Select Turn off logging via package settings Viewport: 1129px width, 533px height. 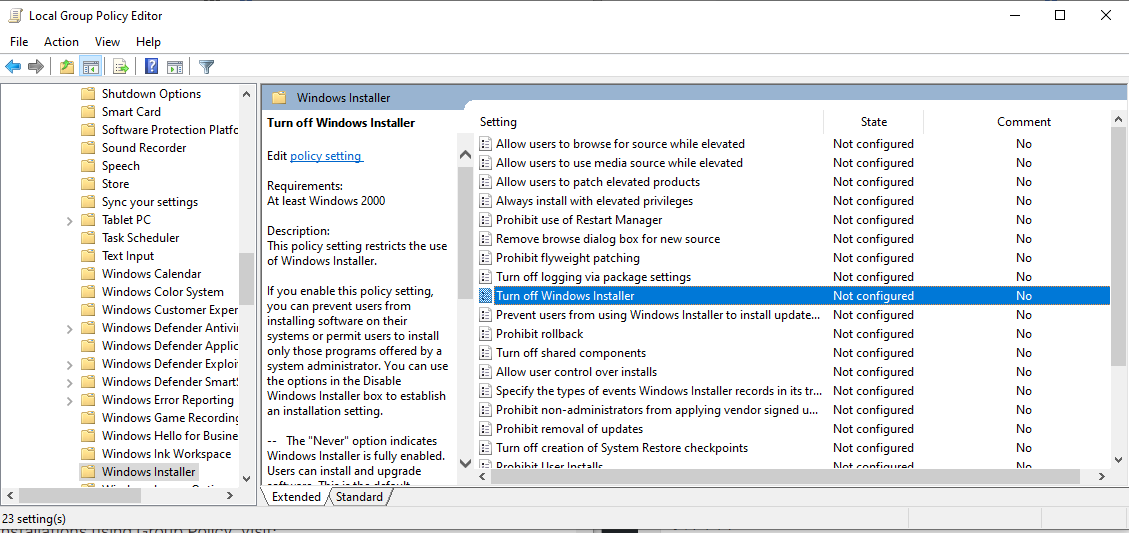point(593,277)
